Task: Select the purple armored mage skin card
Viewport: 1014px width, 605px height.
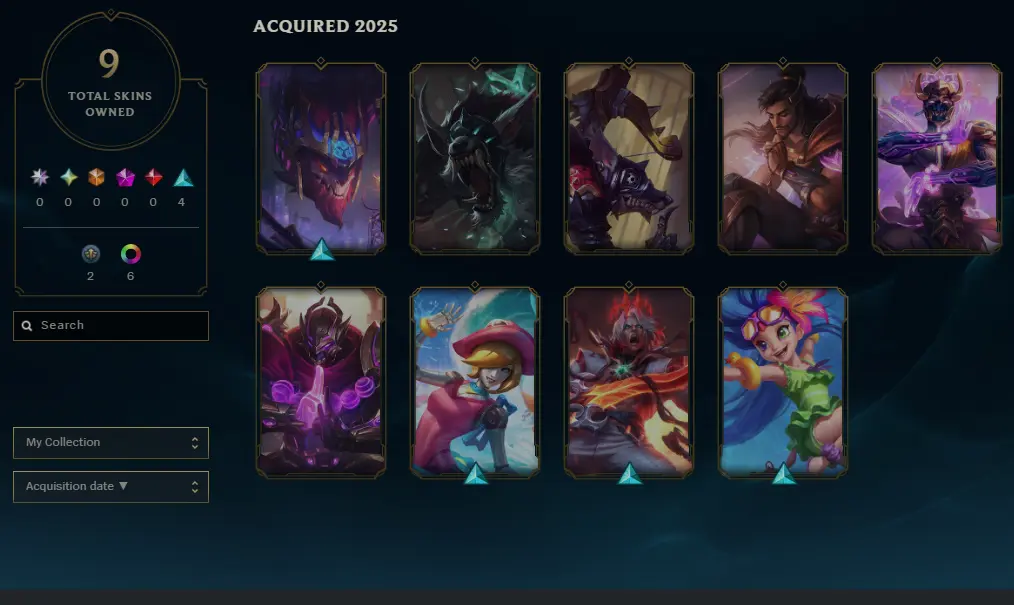Action: [321, 382]
